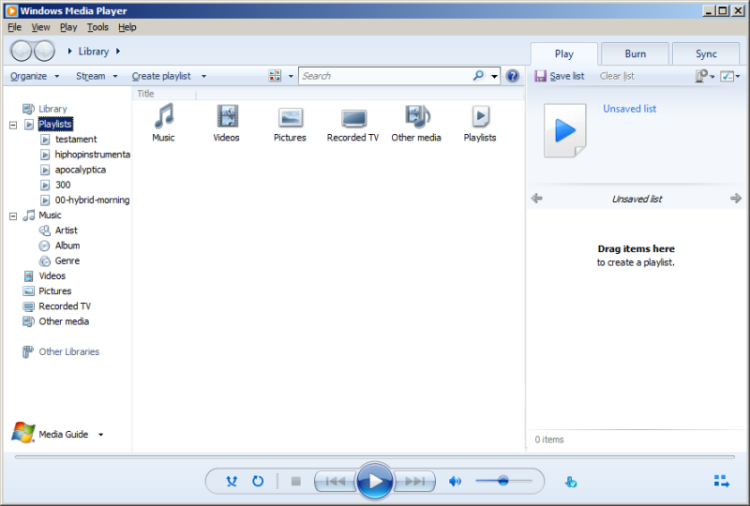
Task: Click the previous list left arrow
Action: pos(537,198)
